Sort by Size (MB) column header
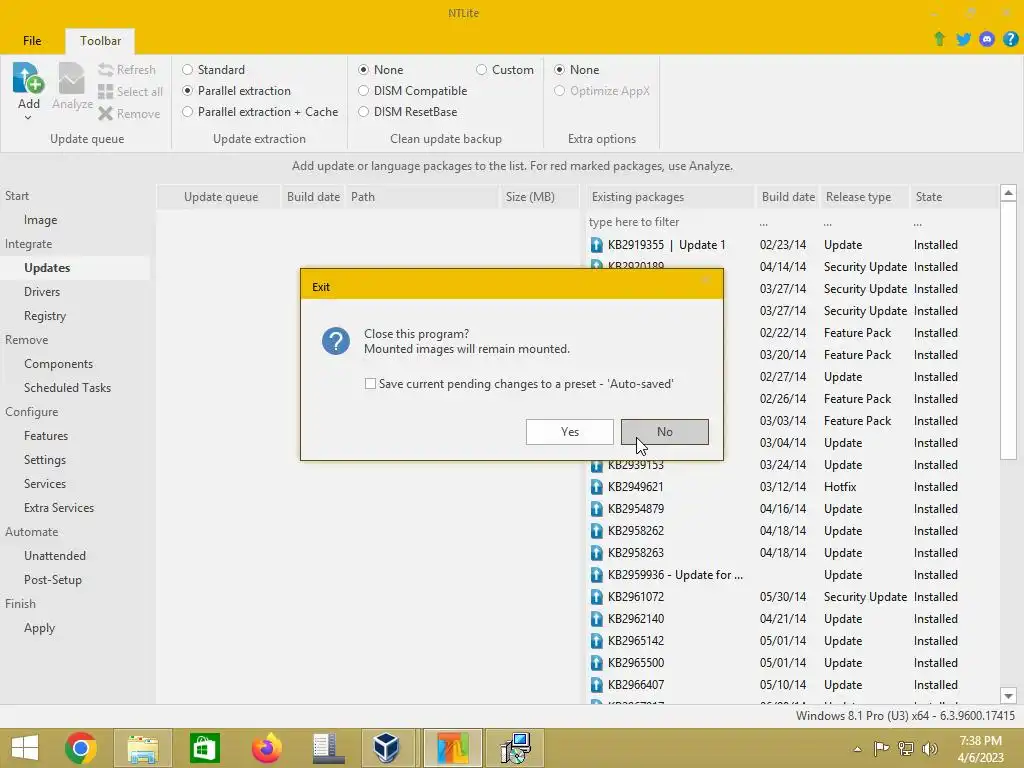 click(x=538, y=197)
